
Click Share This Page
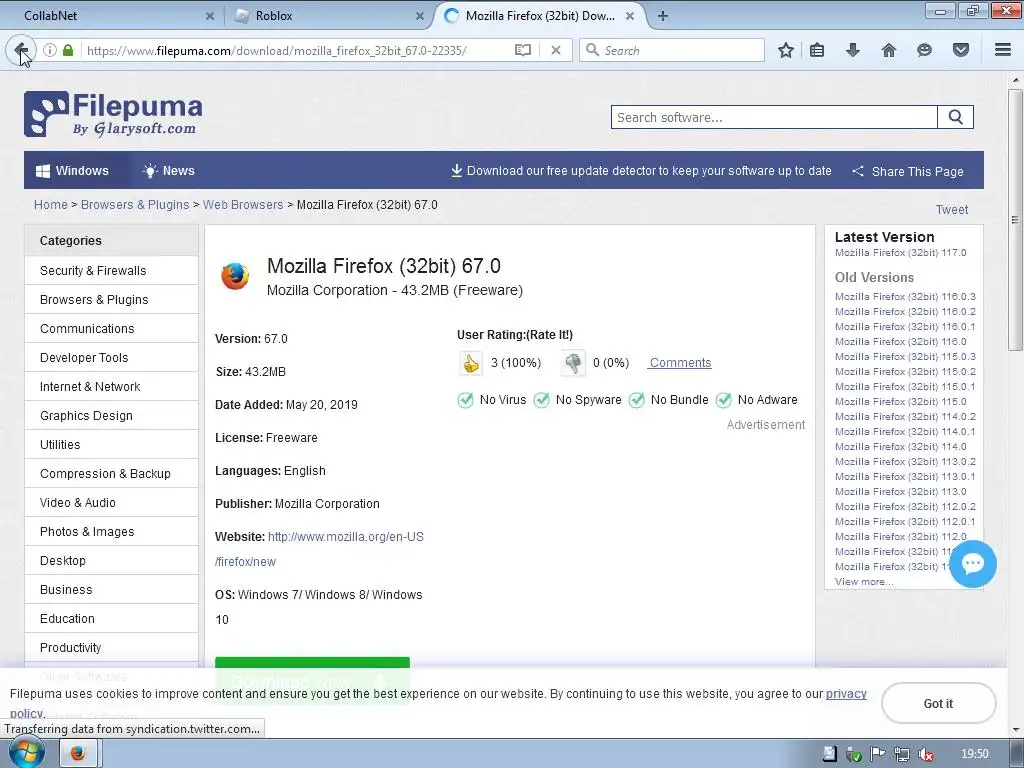(908, 171)
